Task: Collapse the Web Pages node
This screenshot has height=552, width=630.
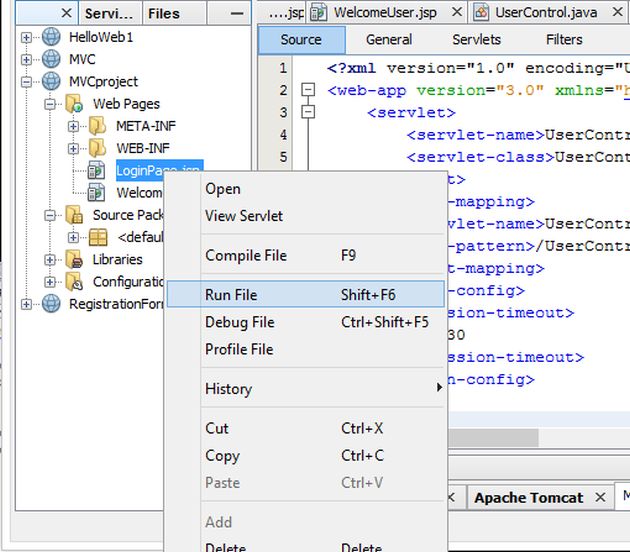Action: (50, 104)
